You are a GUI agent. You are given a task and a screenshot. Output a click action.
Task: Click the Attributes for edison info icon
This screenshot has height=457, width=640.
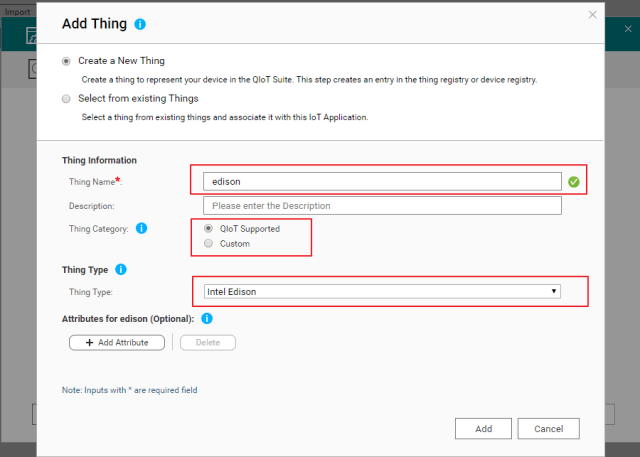click(207, 319)
